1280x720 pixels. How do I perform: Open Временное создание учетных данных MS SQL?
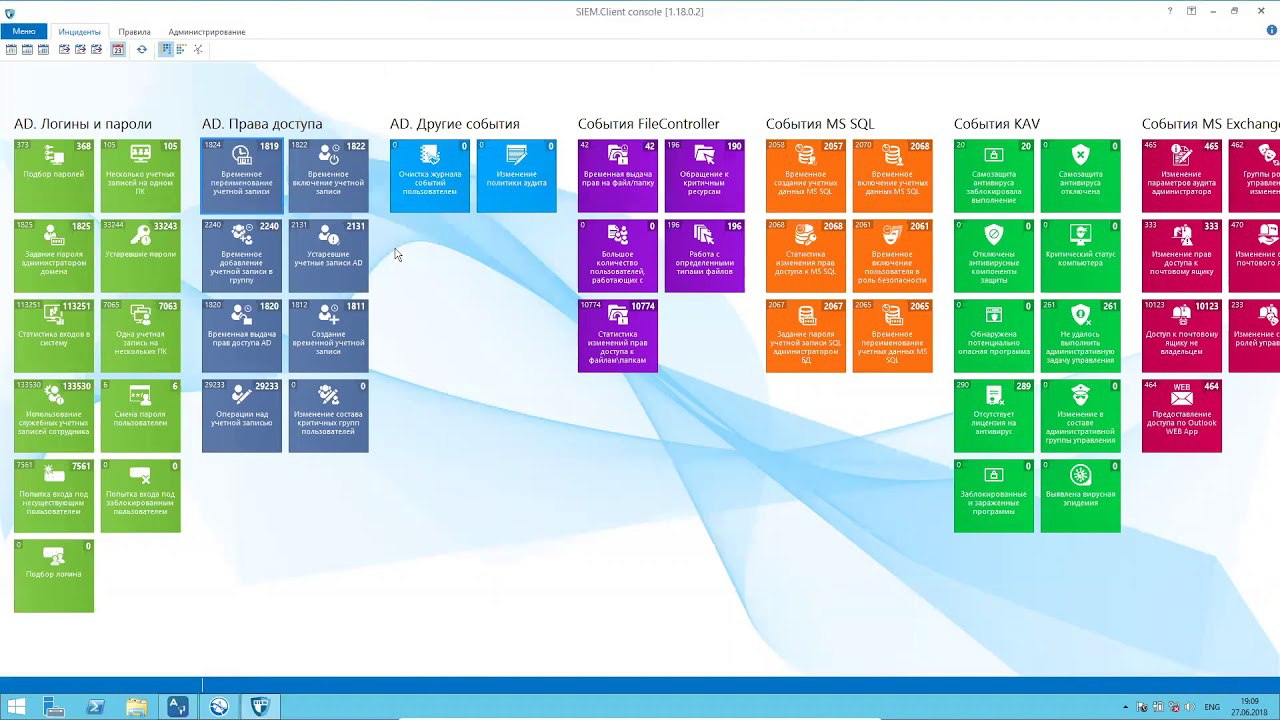[x=806, y=176]
